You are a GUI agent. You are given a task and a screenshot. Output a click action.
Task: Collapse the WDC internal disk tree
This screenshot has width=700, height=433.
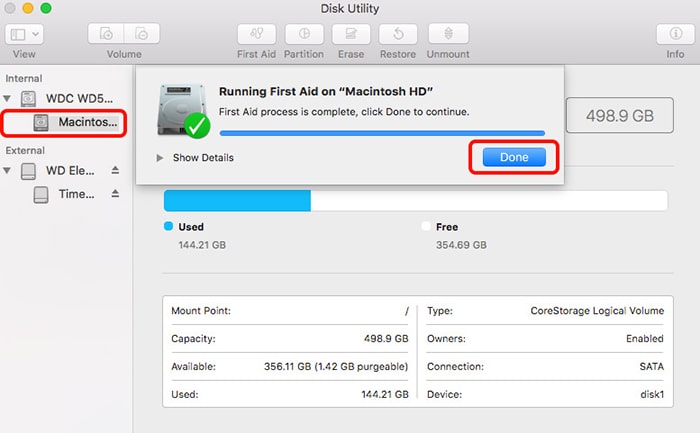tap(8, 99)
